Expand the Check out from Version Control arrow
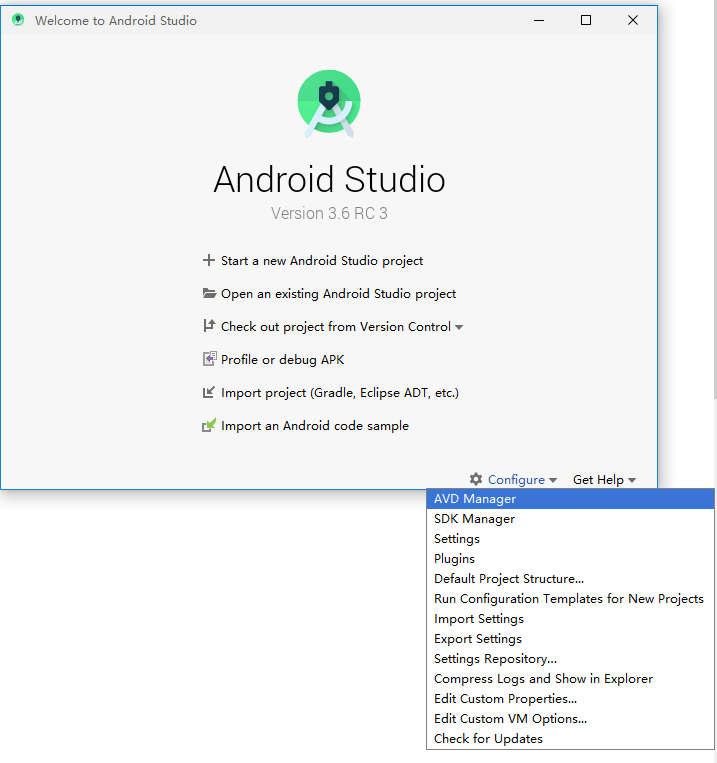 coord(459,327)
